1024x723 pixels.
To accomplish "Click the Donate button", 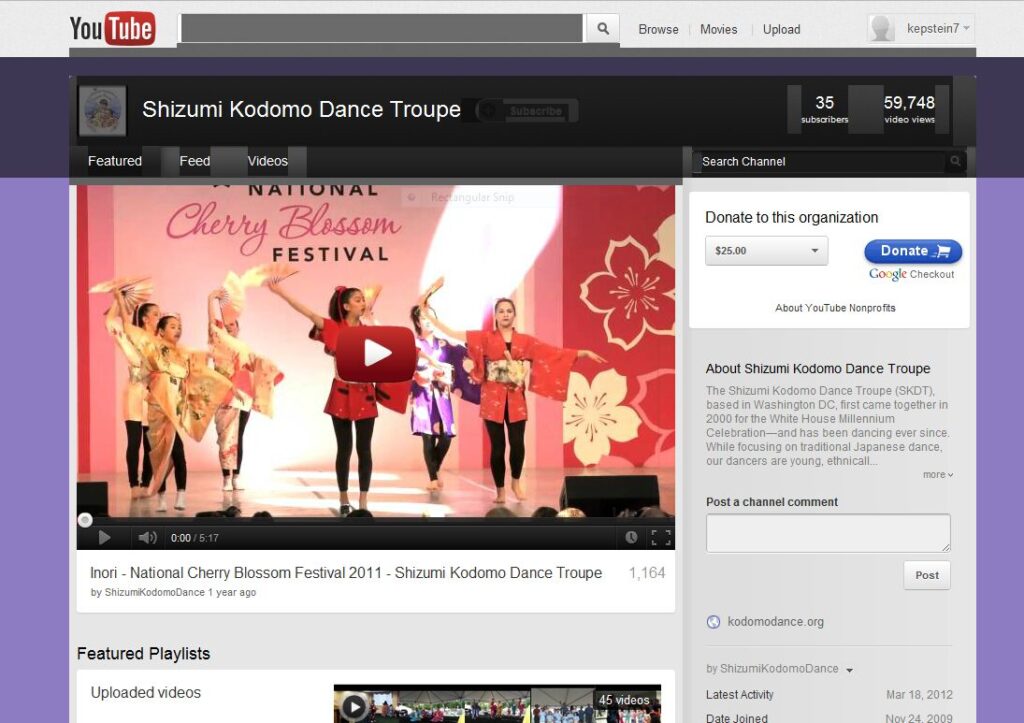I will (x=912, y=251).
